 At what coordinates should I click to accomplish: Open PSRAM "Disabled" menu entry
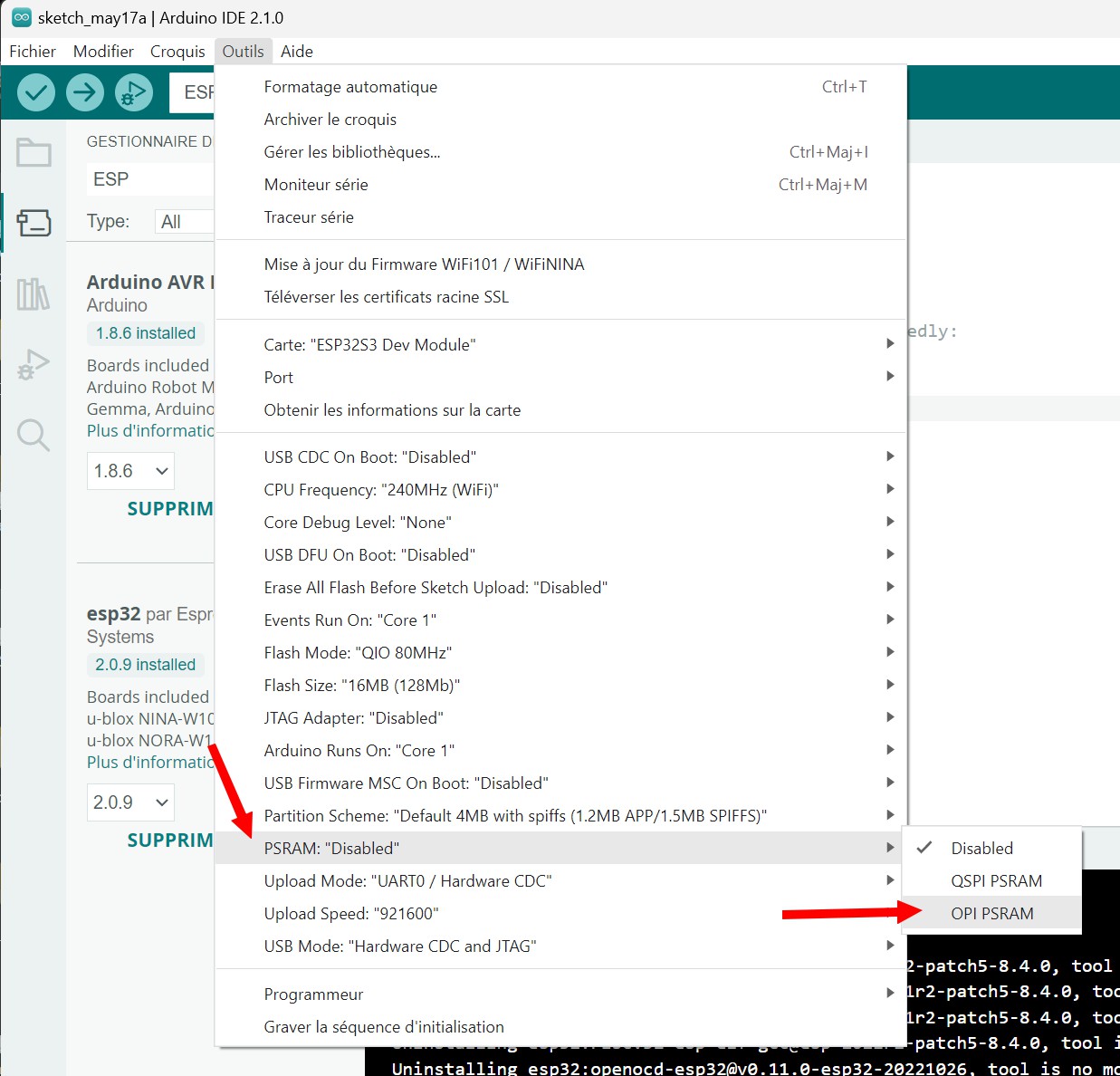pos(560,849)
